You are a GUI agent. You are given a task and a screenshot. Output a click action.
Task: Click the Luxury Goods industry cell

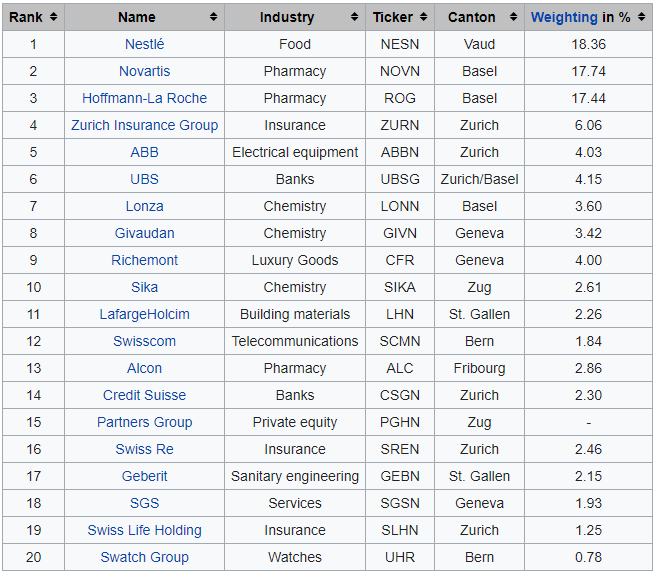click(295, 260)
